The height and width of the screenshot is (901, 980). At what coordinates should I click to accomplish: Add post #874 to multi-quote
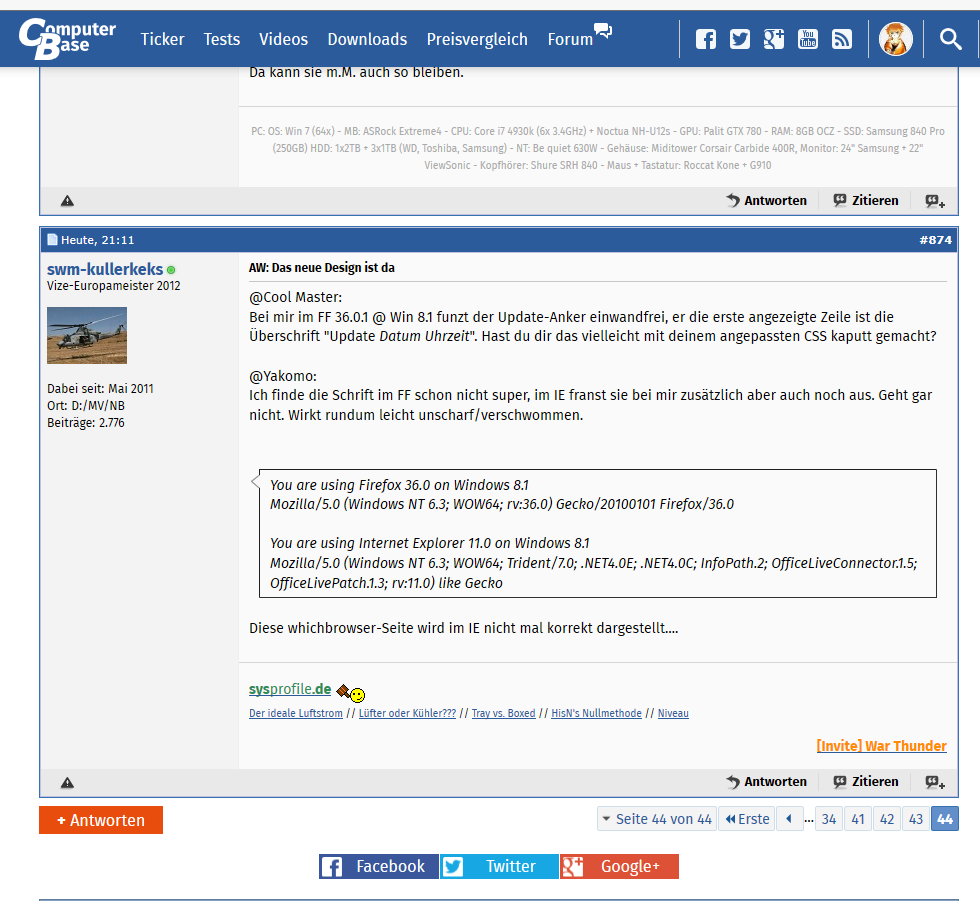click(935, 782)
